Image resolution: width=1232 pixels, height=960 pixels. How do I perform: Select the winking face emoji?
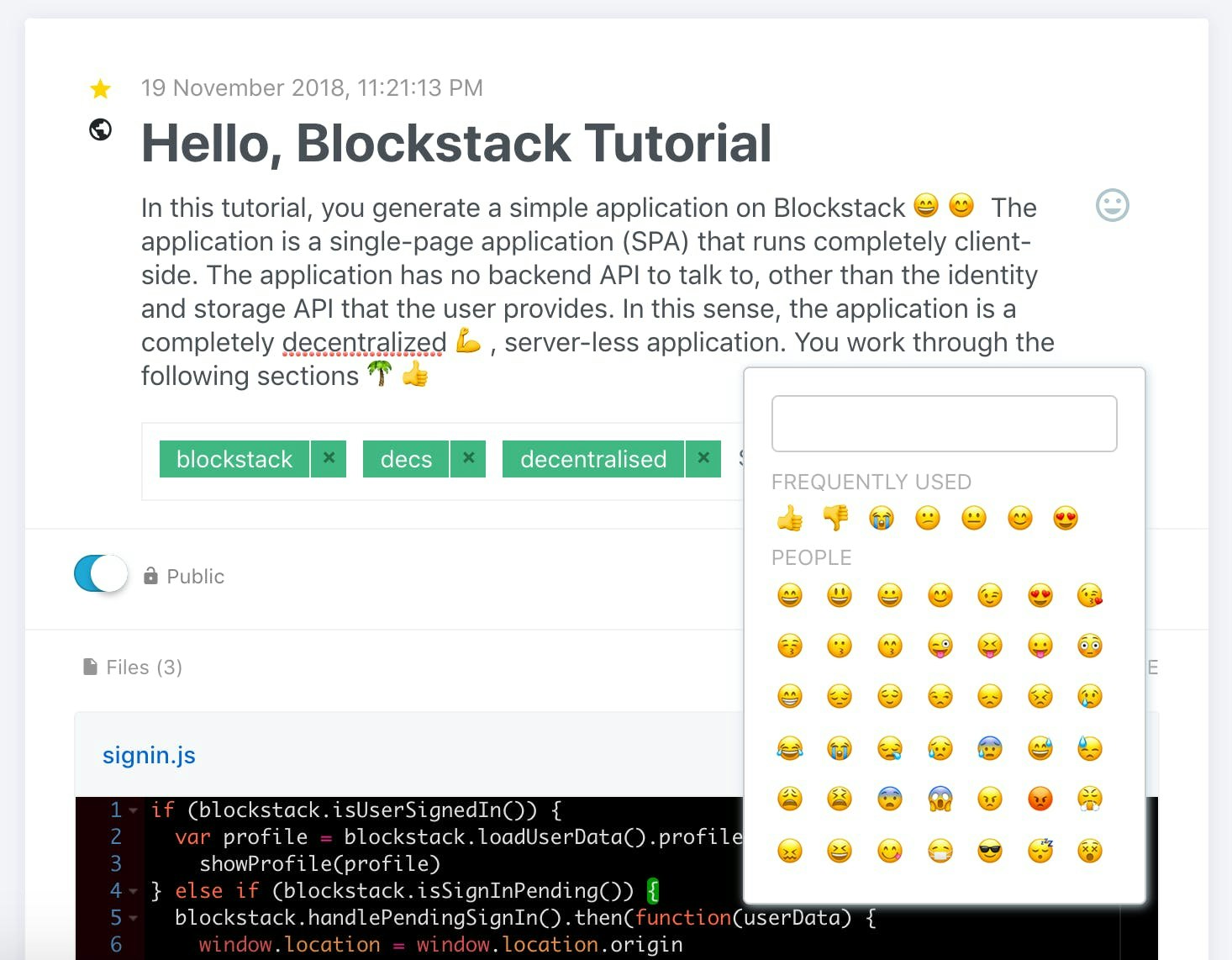[990, 596]
